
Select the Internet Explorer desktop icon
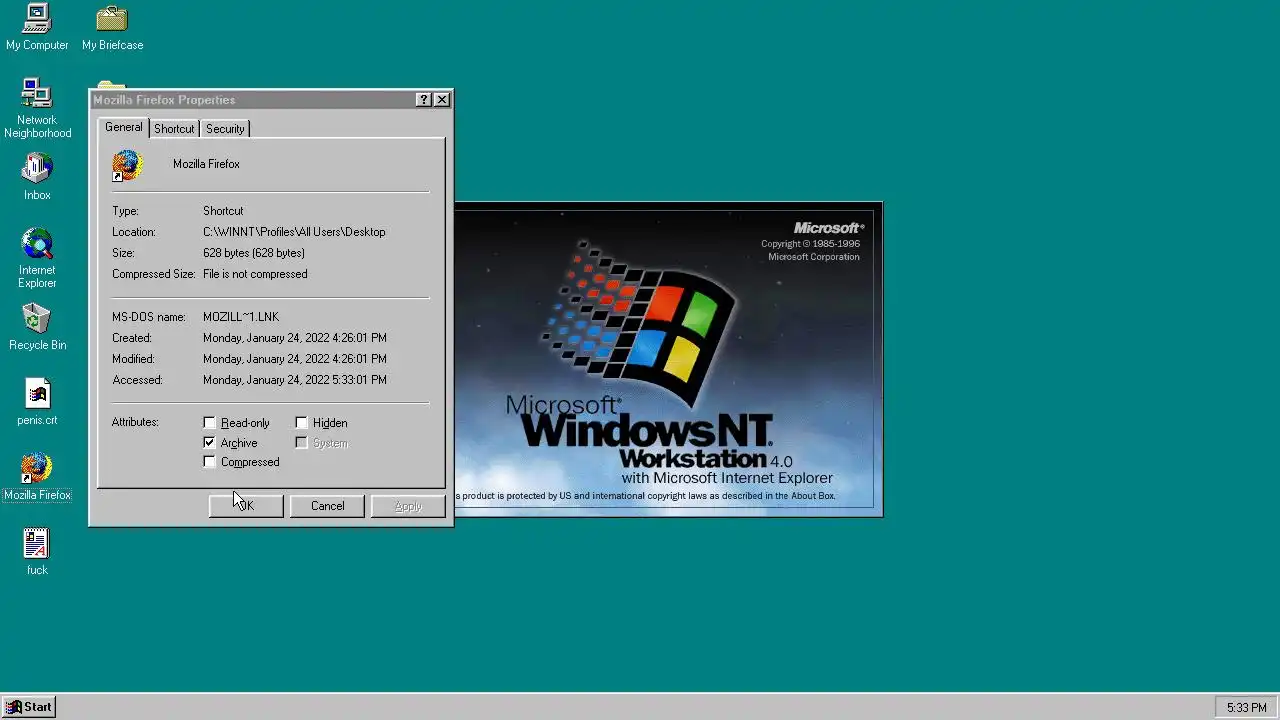37,258
